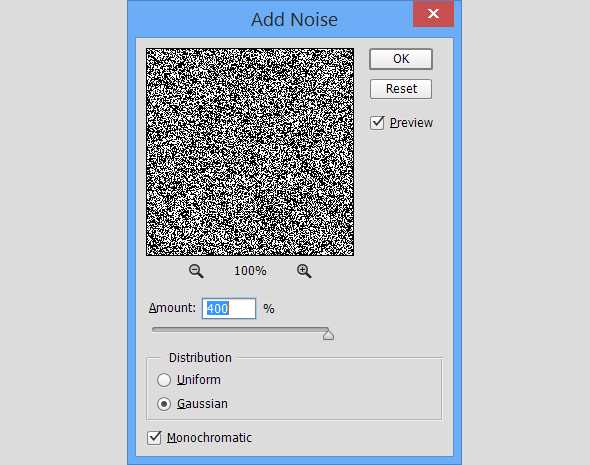Click the left end of the Amount slider track
590x465 pixels.
(154, 330)
